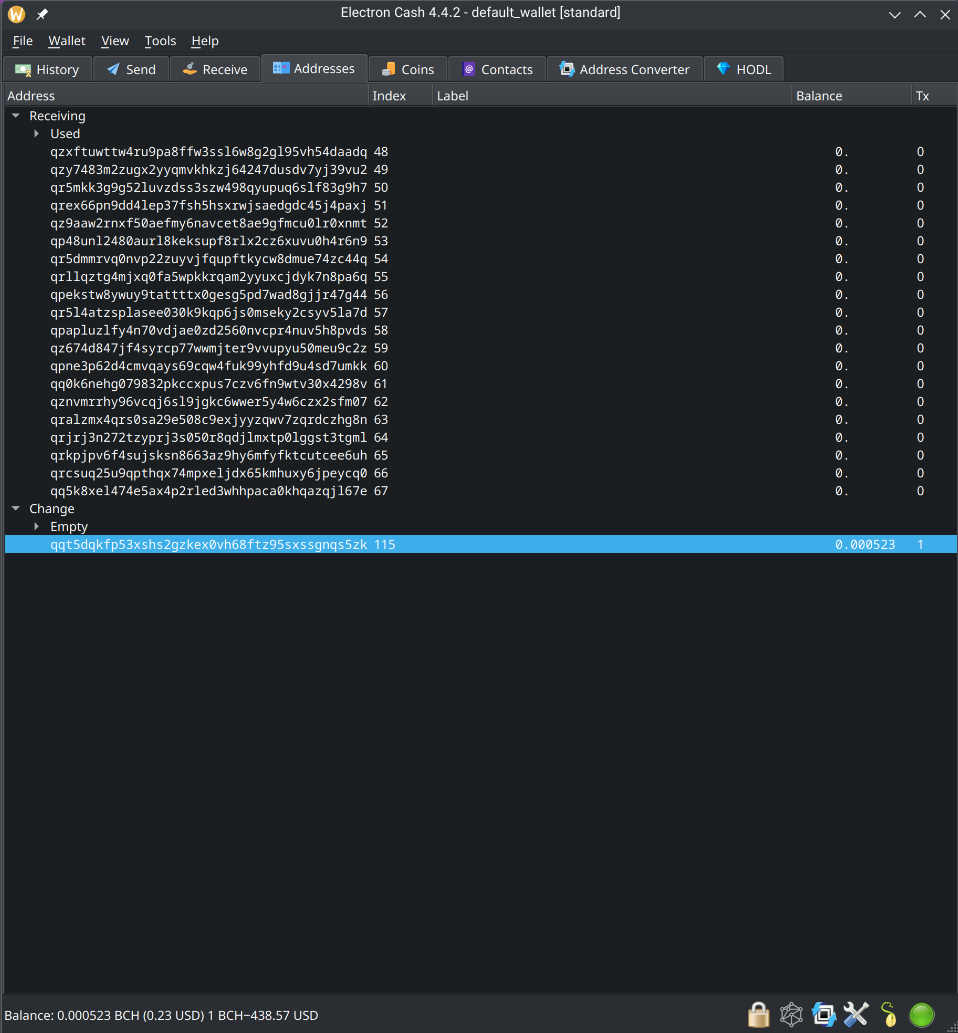The width and height of the screenshot is (958, 1033).
Task: Select receiving address with index 62
Action: click(480, 401)
